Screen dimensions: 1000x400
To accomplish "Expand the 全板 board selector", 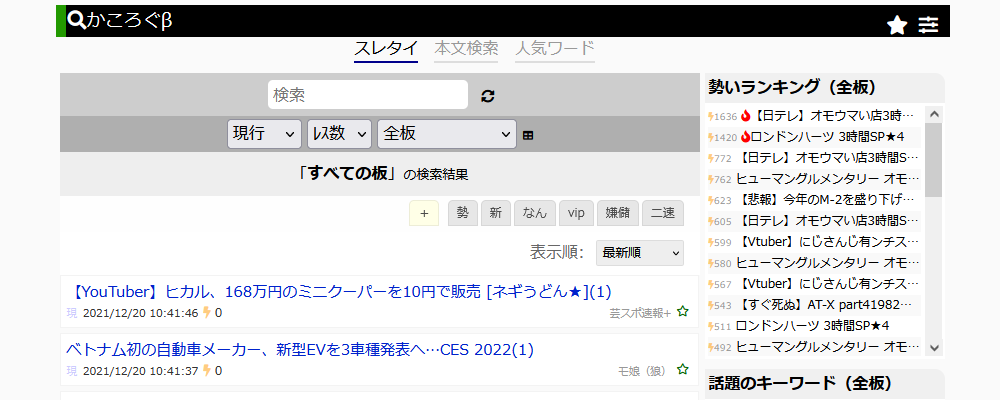I will point(446,134).
